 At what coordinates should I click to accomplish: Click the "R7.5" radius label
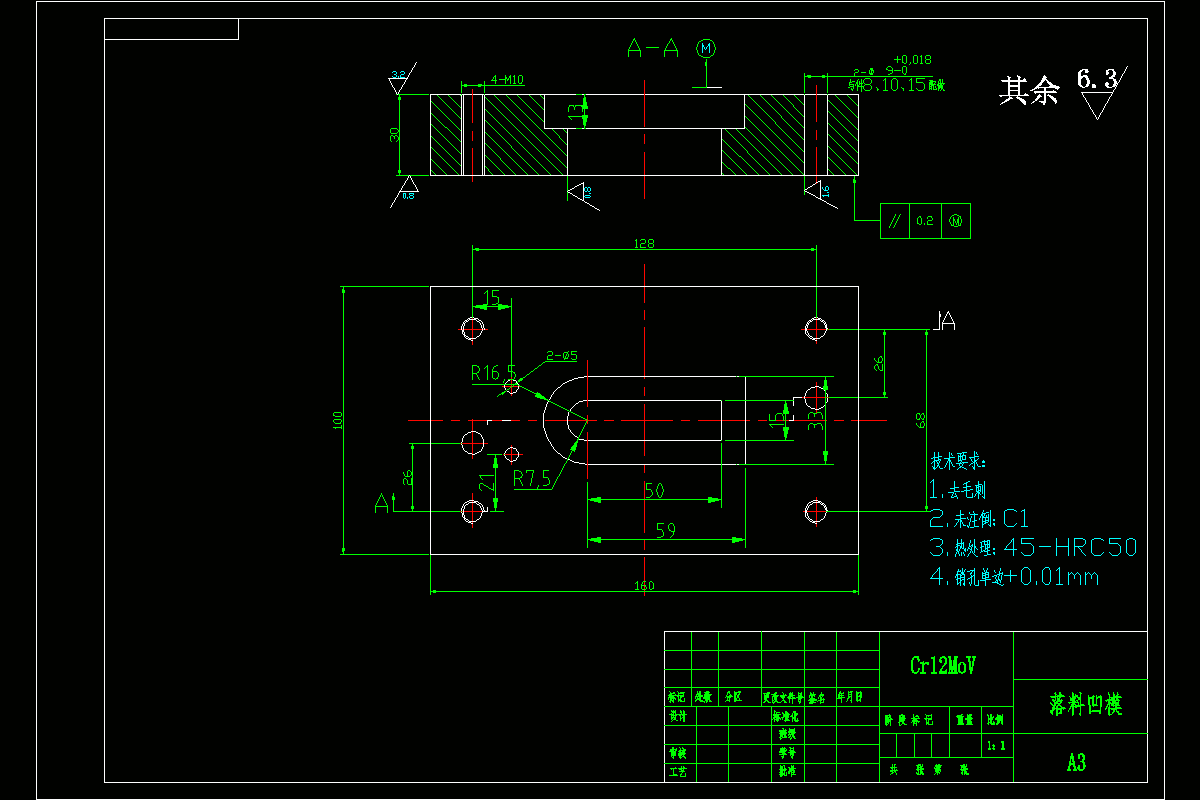532,479
